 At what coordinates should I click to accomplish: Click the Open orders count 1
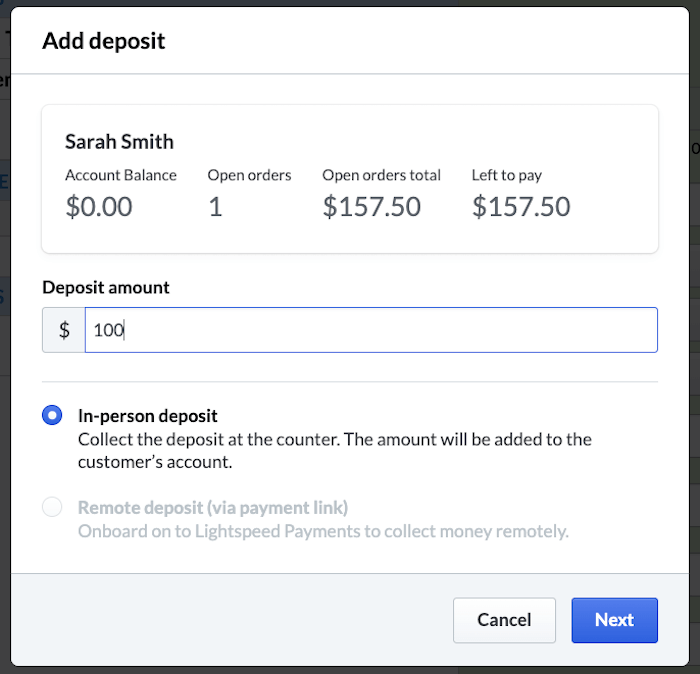[x=215, y=207]
